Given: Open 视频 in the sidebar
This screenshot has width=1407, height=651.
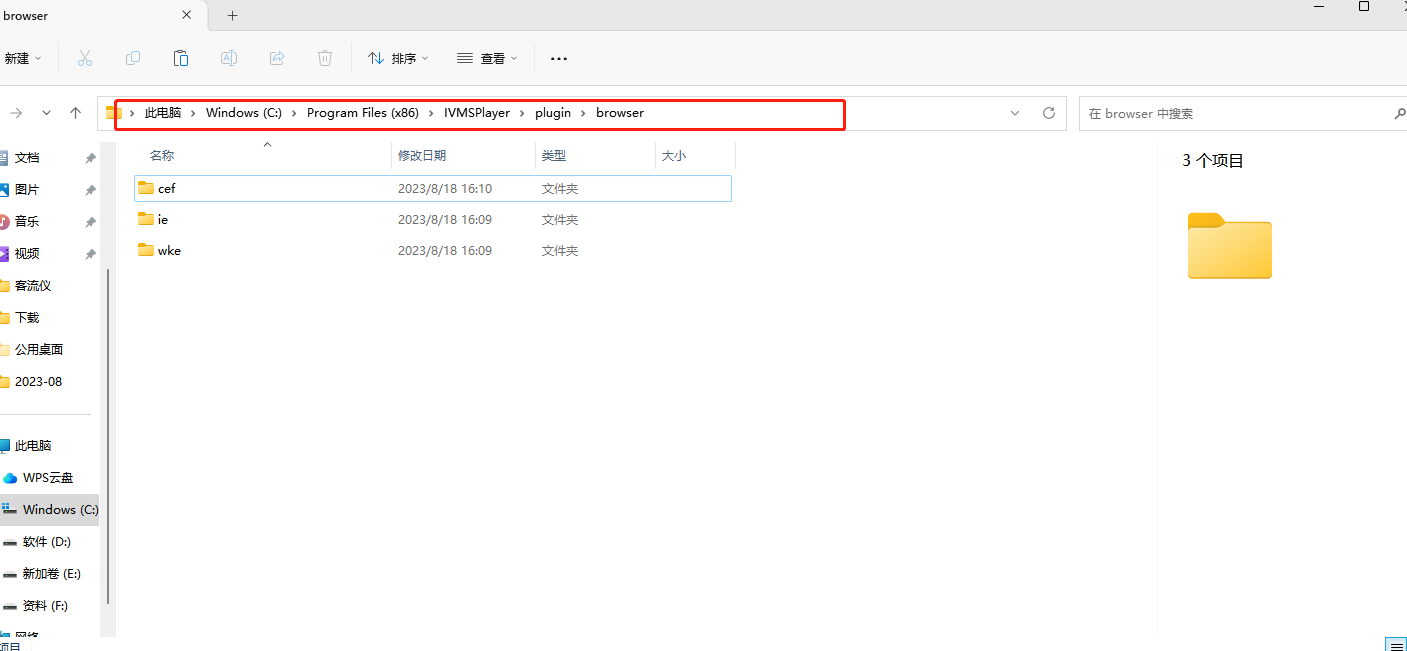Looking at the screenshot, I should click(x=27, y=254).
